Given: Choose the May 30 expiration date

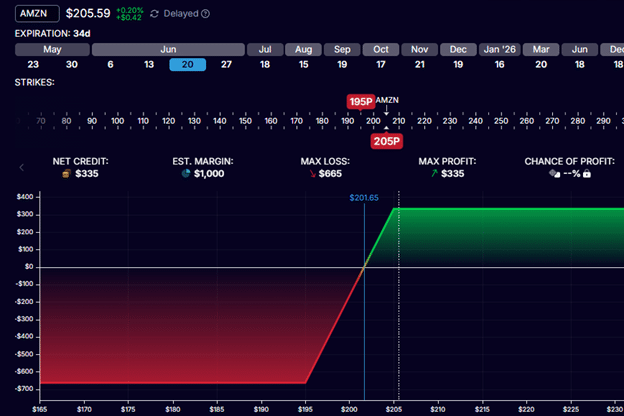Looking at the screenshot, I should [72, 65].
